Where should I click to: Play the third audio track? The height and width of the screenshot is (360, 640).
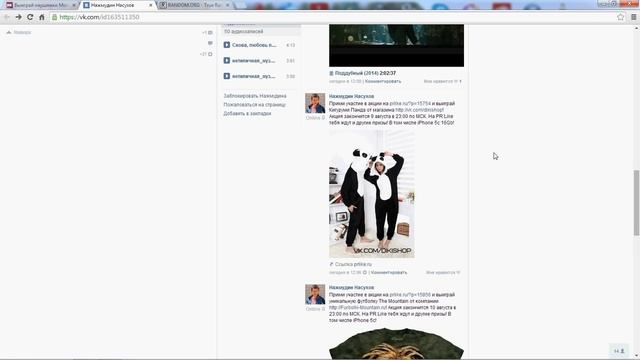[227, 76]
